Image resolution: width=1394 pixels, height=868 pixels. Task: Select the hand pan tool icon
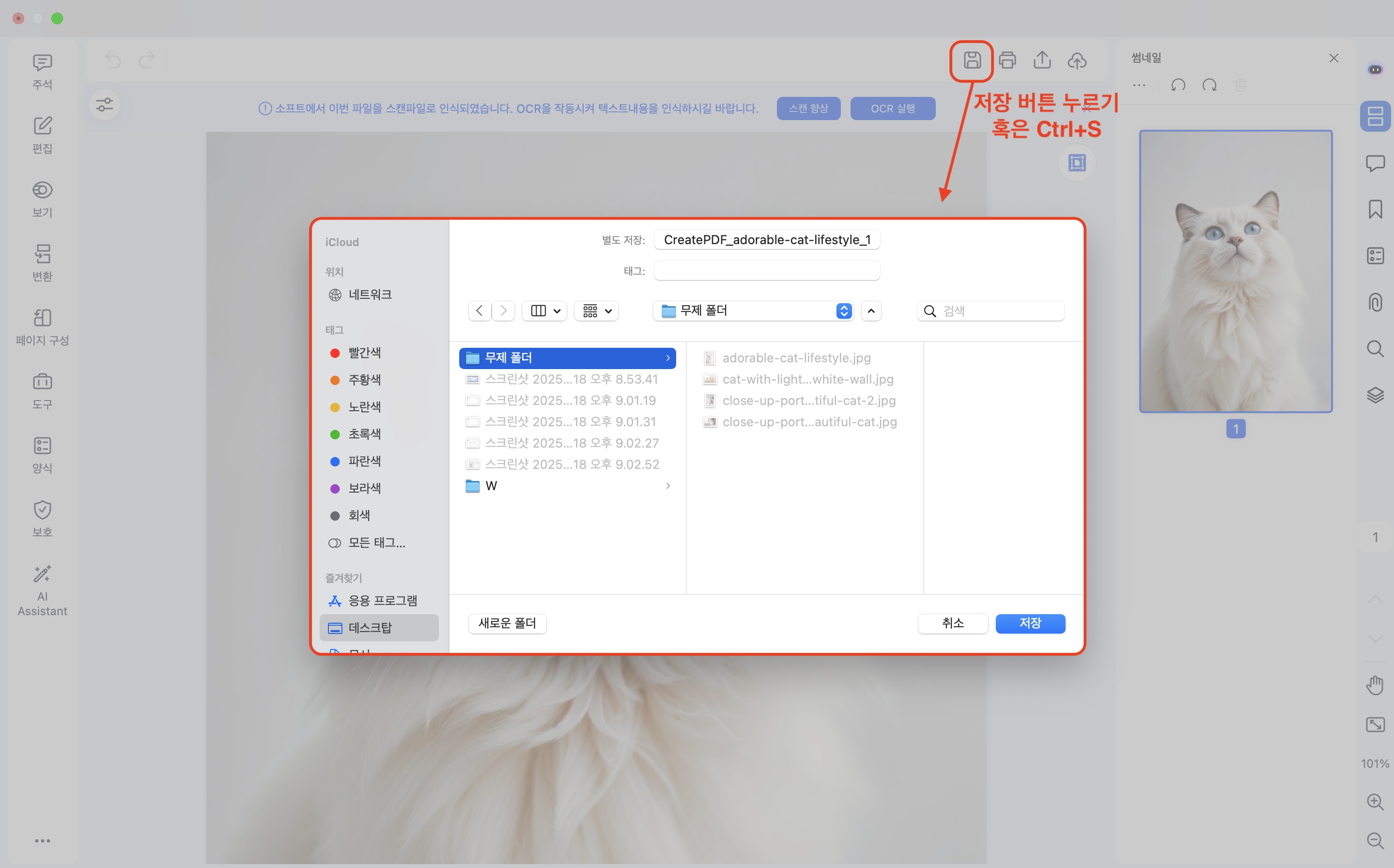click(1375, 685)
